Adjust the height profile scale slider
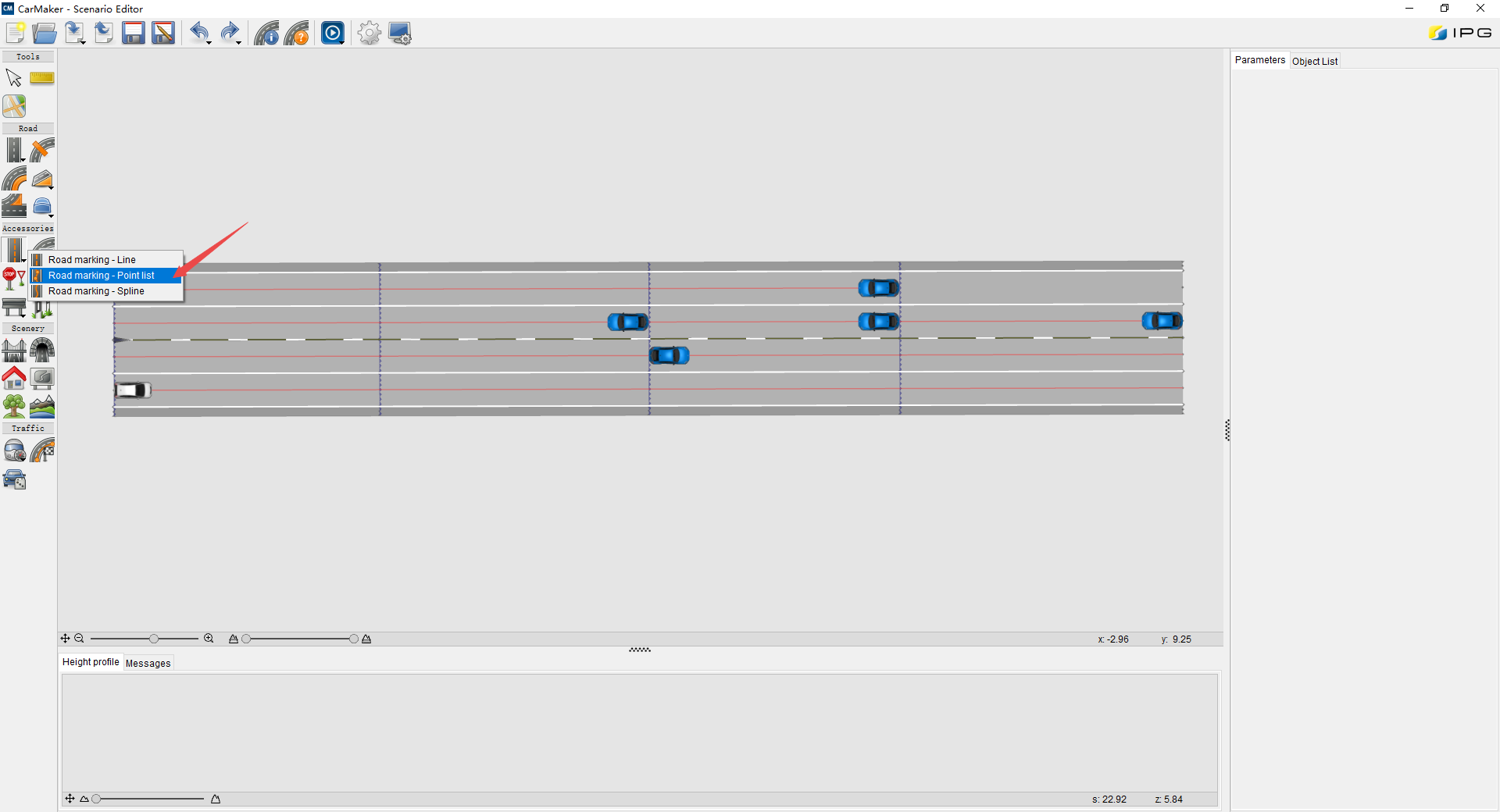Image resolution: width=1500 pixels, height=812 pixels. click(x=96, y=799)
